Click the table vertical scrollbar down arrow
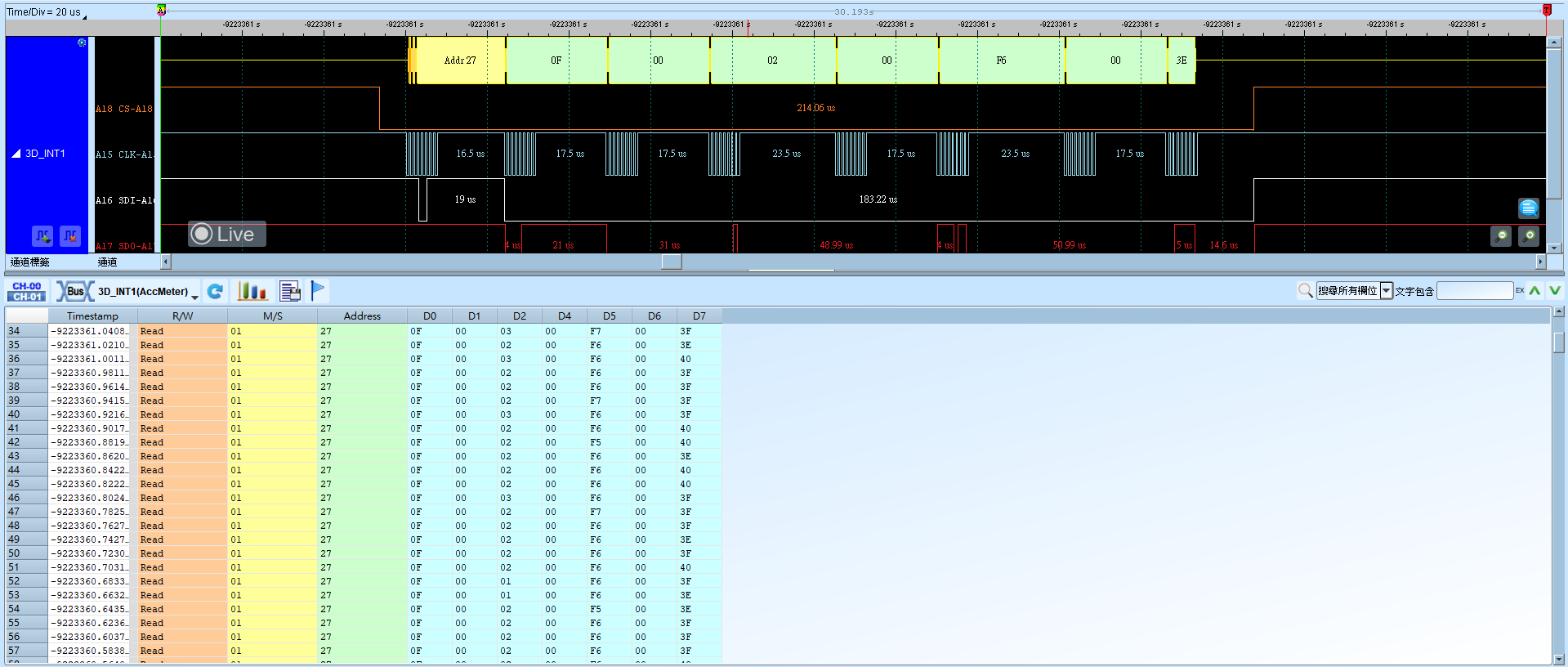Image resolution: width=1568 pixels, height=667 pixels. click(1559, 659)
